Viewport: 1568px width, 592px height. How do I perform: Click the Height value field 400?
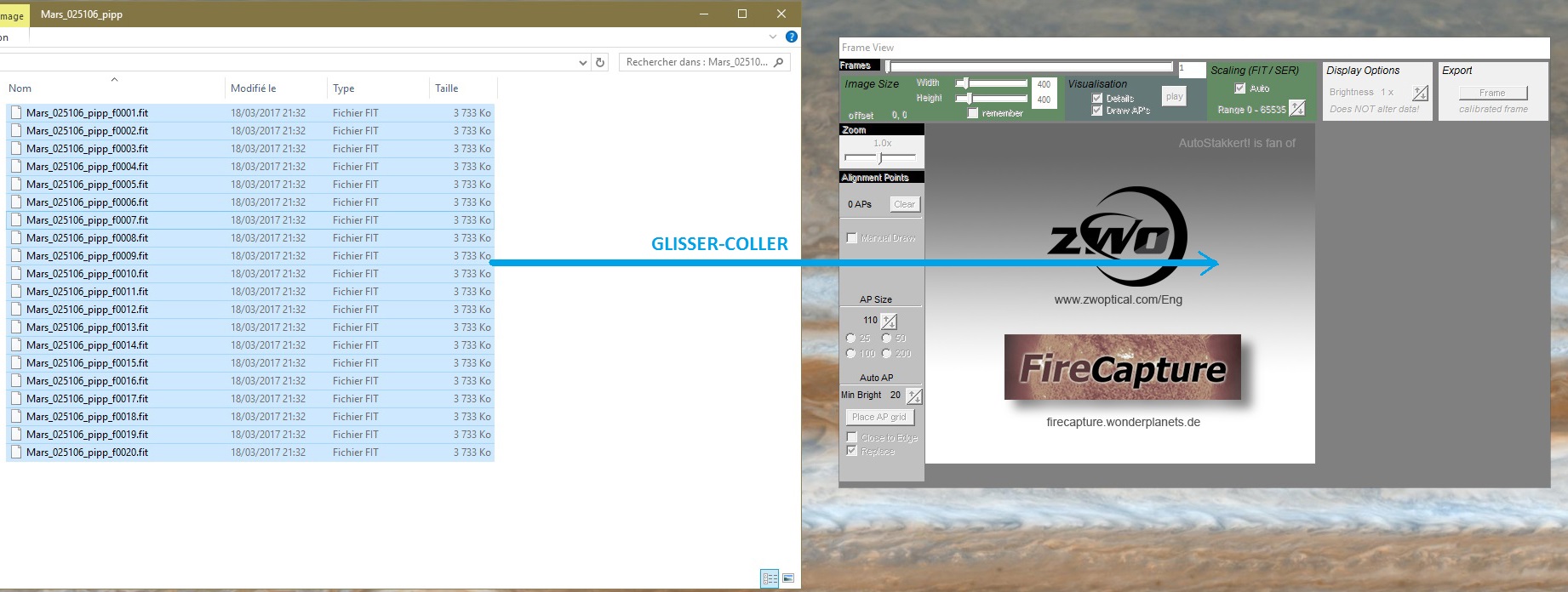(1044, 100)
